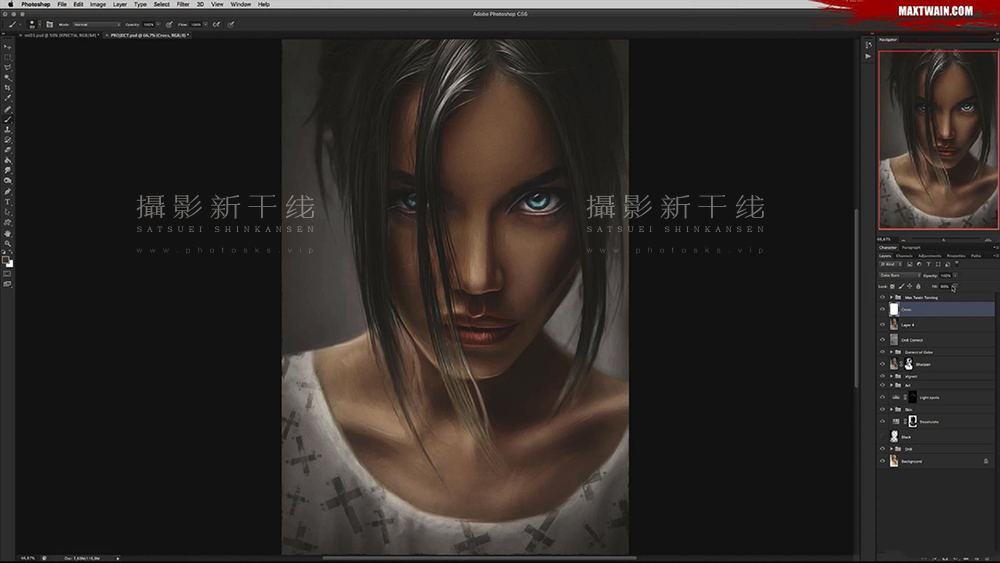This screenshot has height=563, width=1000.
Task: Click the foreground color swatch
Action: [5, 260]
